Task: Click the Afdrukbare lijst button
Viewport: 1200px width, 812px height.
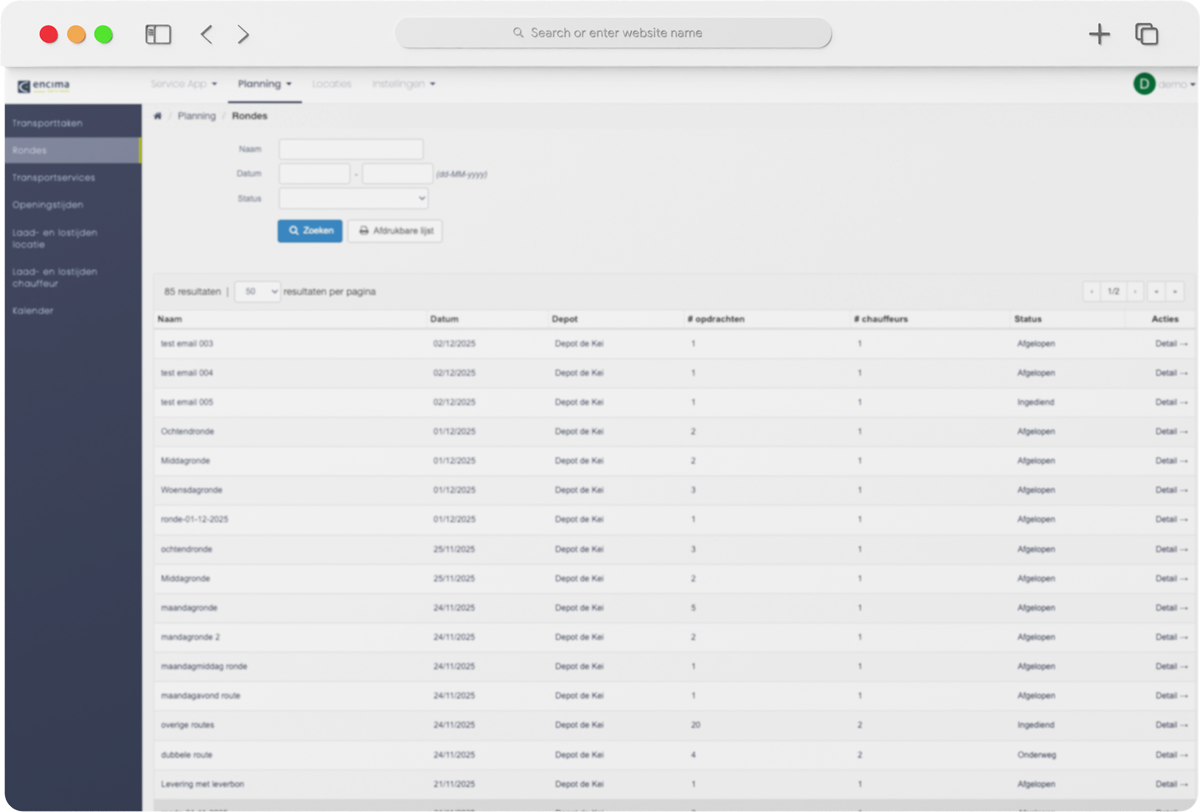Action: tap(395, 231)
